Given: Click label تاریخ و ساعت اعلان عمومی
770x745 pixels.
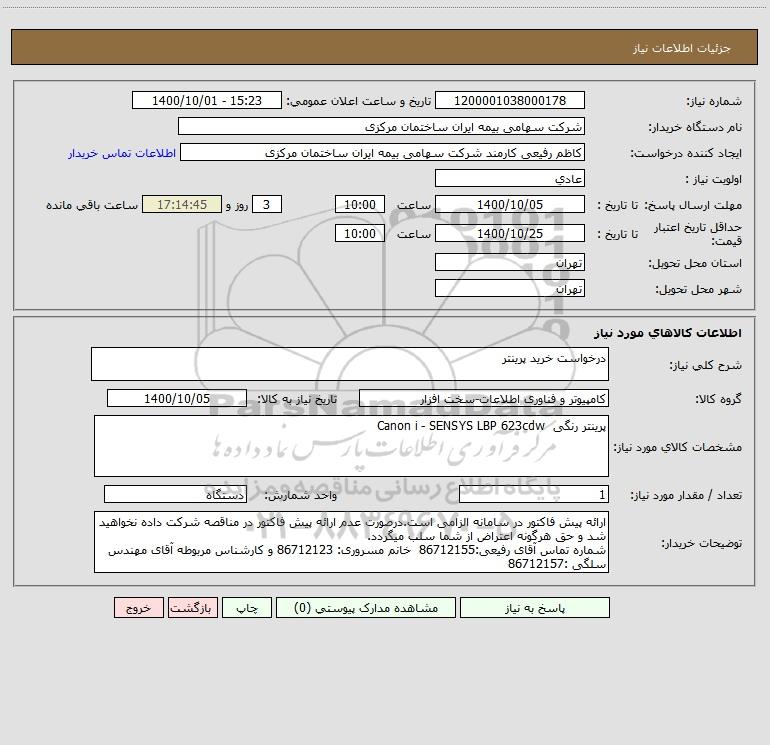Looking at the screenshot, I should pos(359,102).
